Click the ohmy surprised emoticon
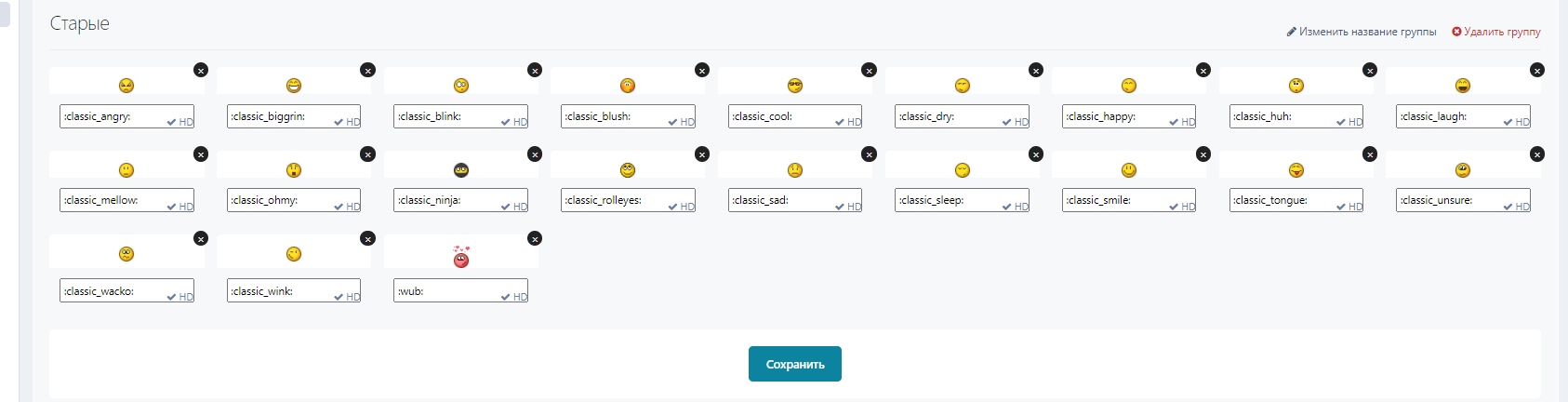 click(294, 170)
